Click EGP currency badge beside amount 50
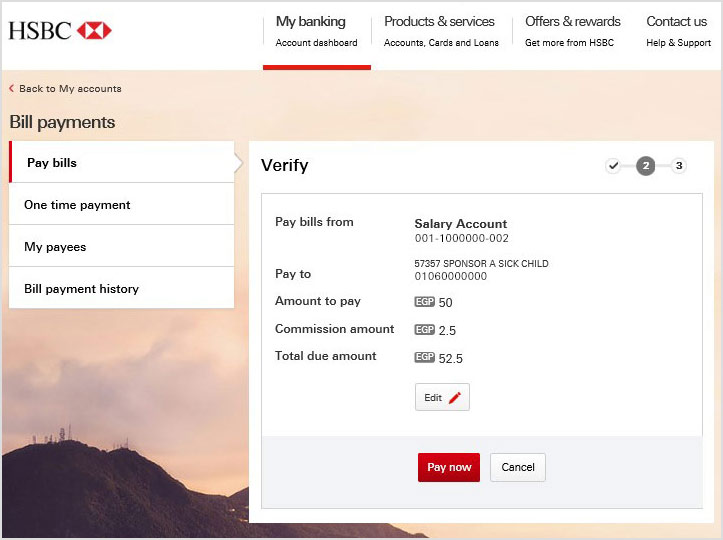This screenshot has width=723, height=540. [x=424, y=302]
